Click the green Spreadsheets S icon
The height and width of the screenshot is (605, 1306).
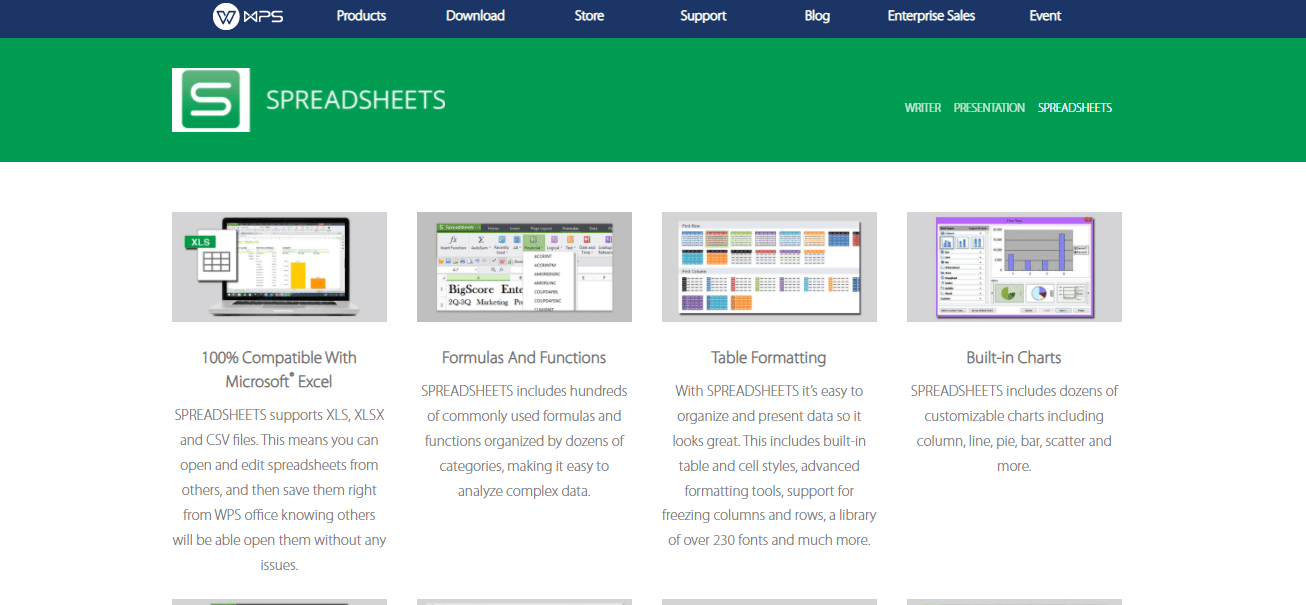pos(211,100)
